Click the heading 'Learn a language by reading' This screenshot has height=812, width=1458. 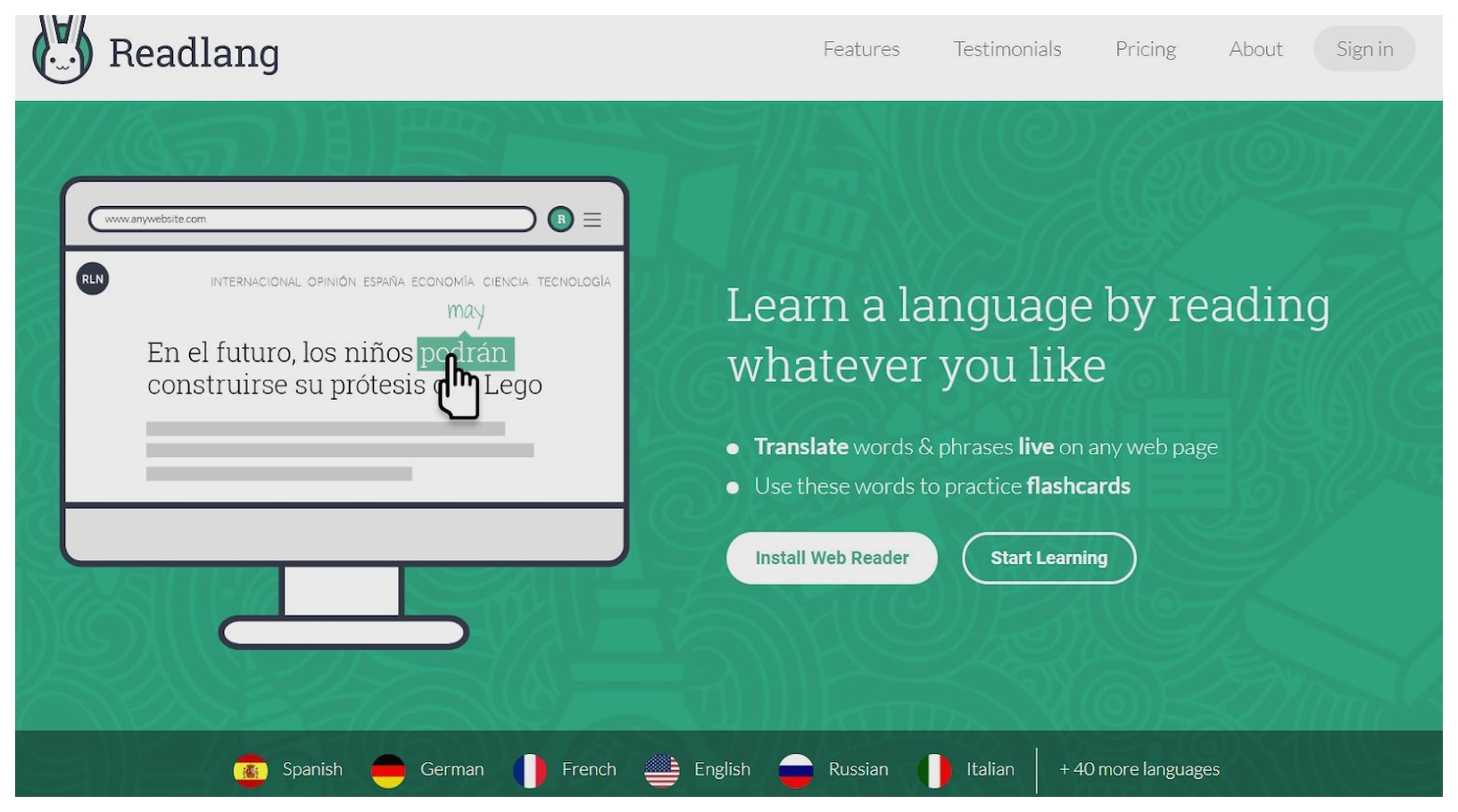[1028, 306]
